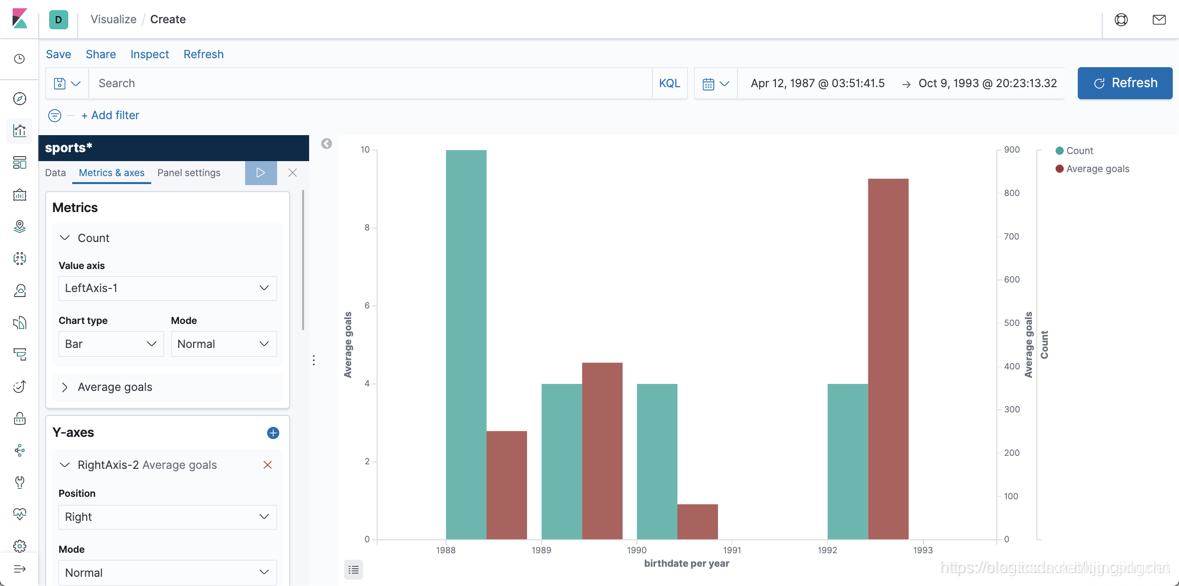The height and width of the screenshot is (586, 1179).
Task: Click the Average goals legend color dot
Action: pos(1060,169)
